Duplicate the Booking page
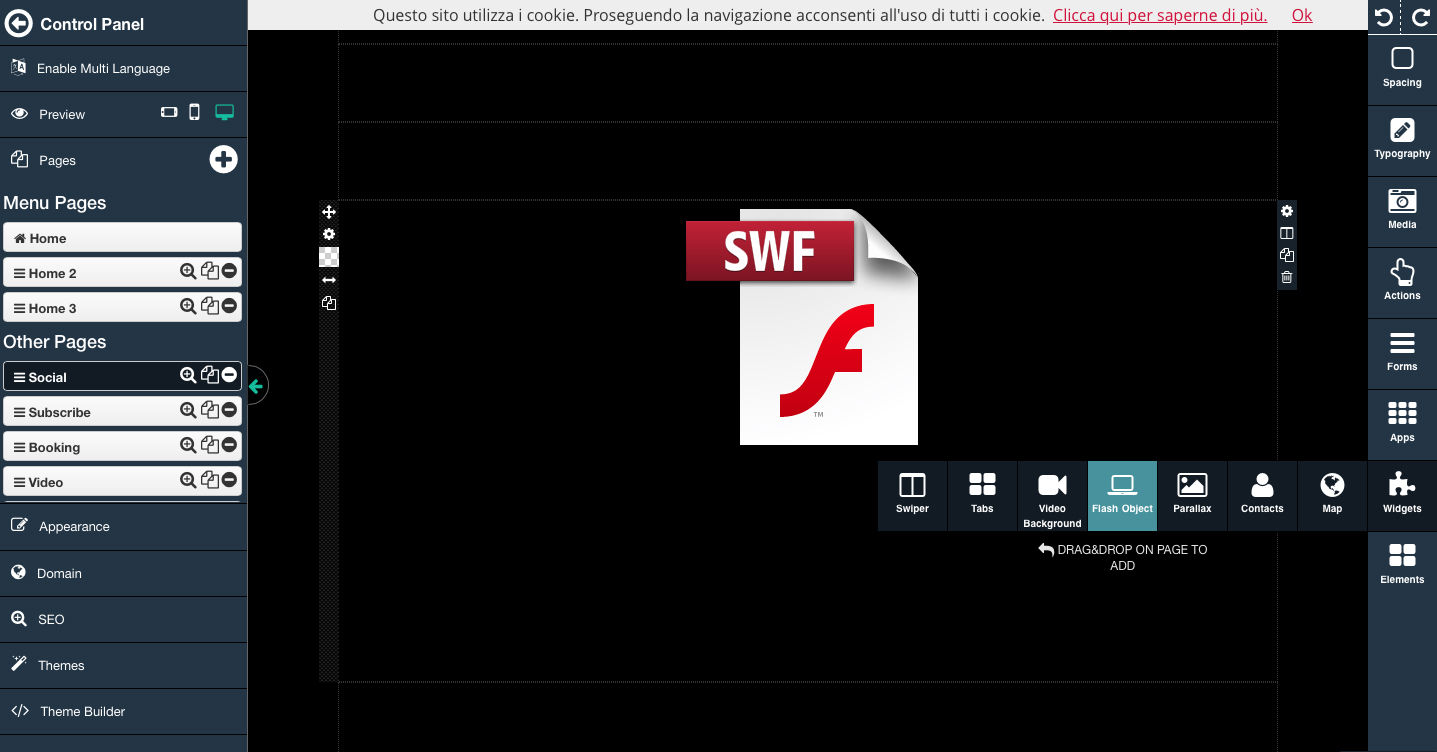Screen dimensions: 1437x752 coord(210,445)
